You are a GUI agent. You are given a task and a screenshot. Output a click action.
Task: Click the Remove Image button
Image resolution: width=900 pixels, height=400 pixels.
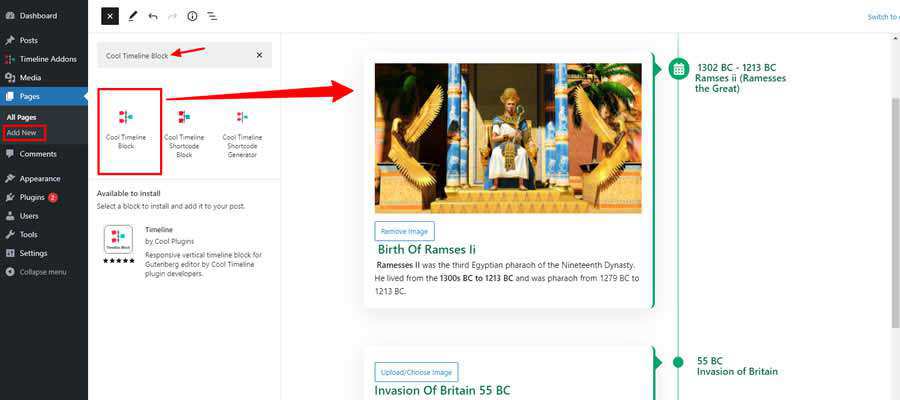coord(405,231)
